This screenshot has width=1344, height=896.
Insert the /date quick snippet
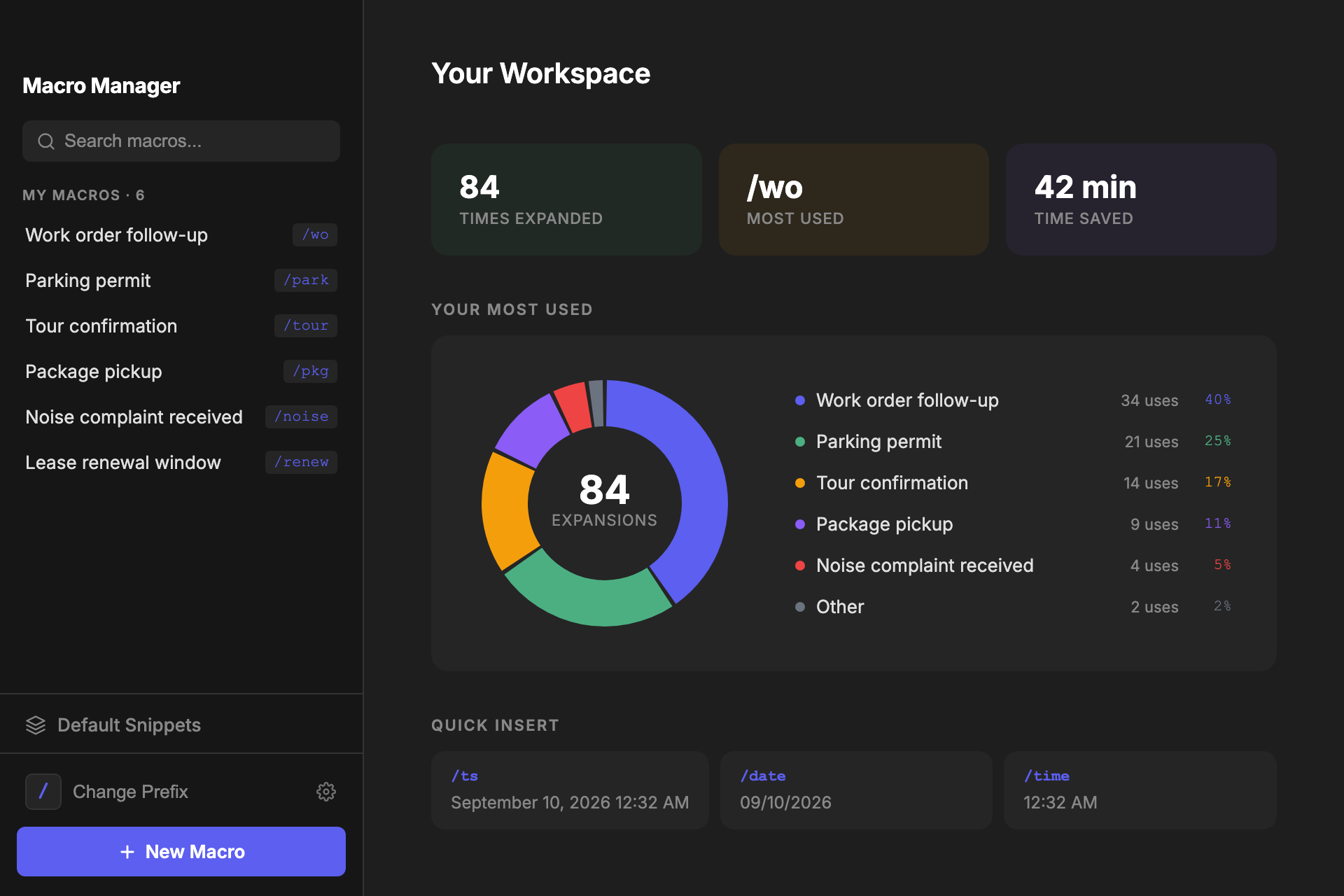(x=856, y=790)
